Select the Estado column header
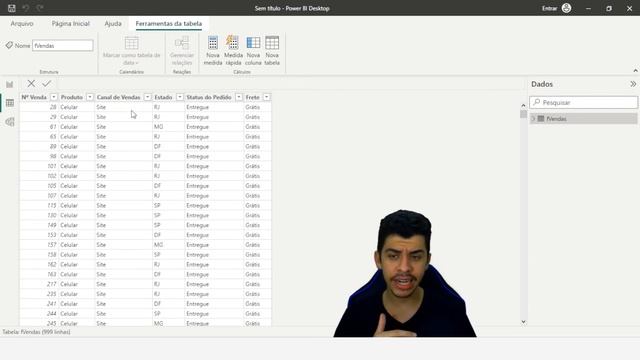Viewport: 640px width, 360px height. [163, 97]
